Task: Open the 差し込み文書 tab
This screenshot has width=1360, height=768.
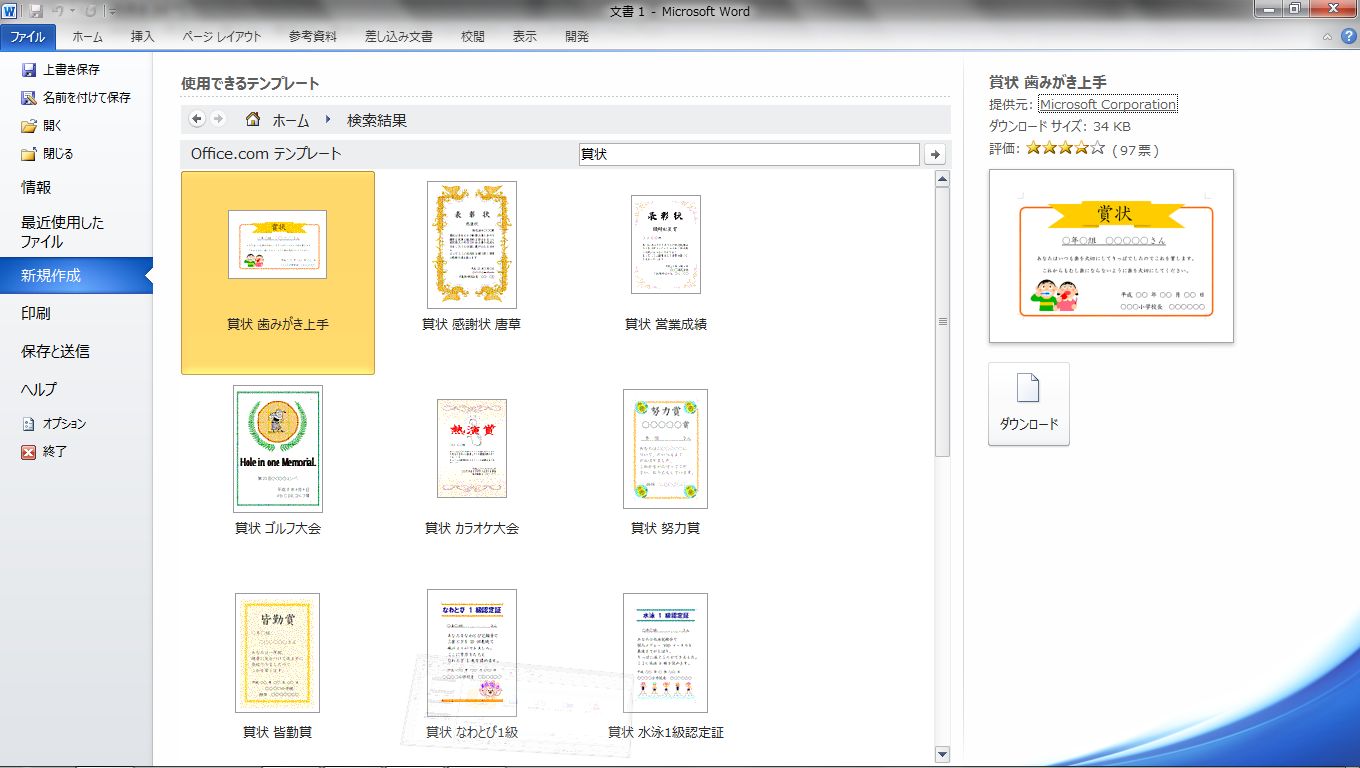Action: point(398,37)
